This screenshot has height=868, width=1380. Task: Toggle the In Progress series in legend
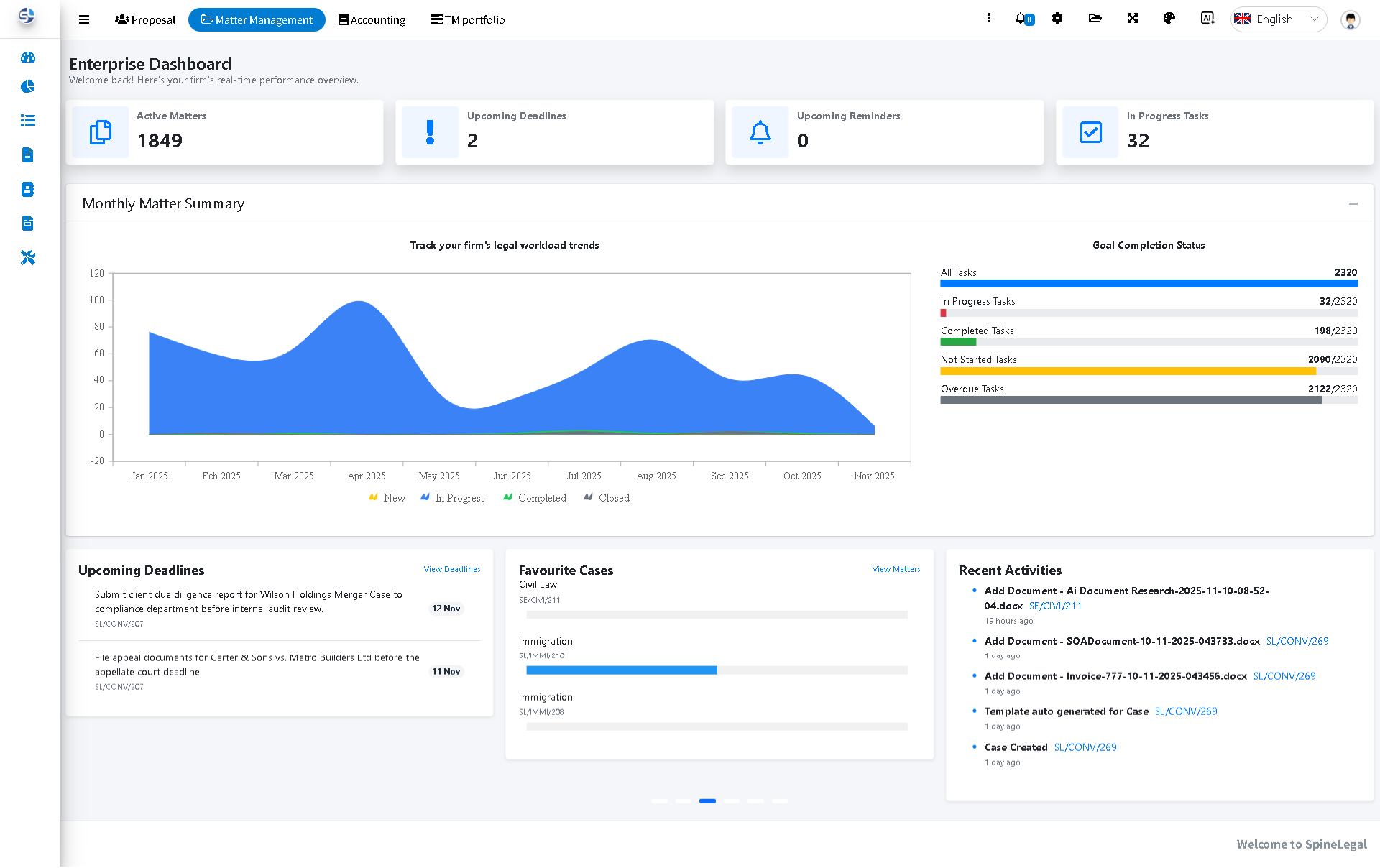point(453,498)
